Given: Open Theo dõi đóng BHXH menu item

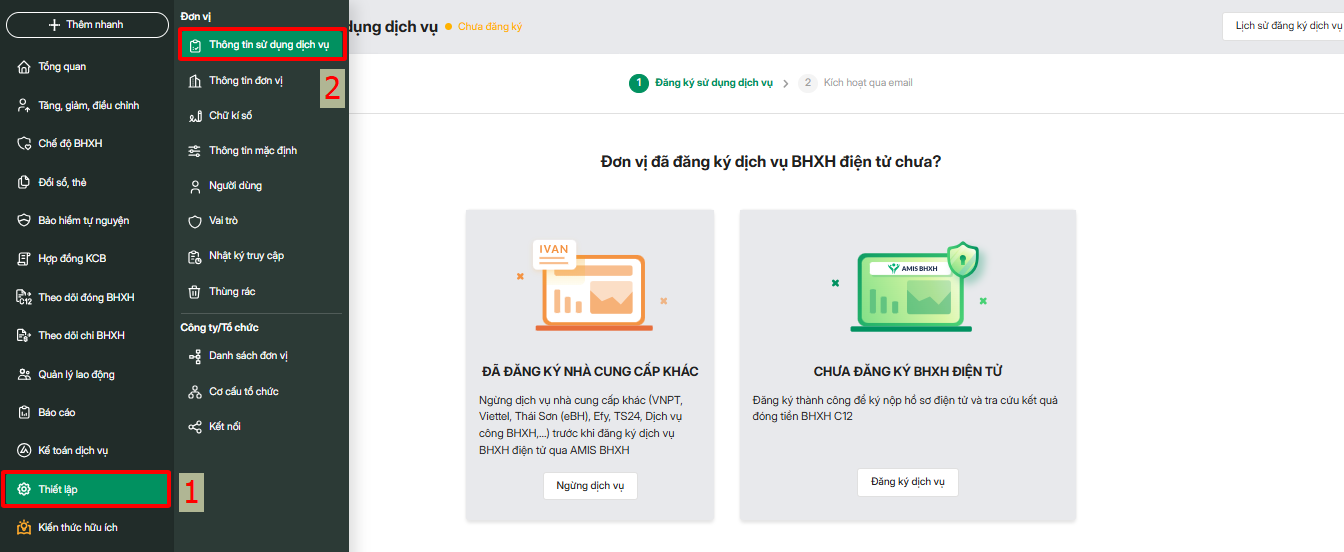Looking at the screenshot, I should point(87,297).
